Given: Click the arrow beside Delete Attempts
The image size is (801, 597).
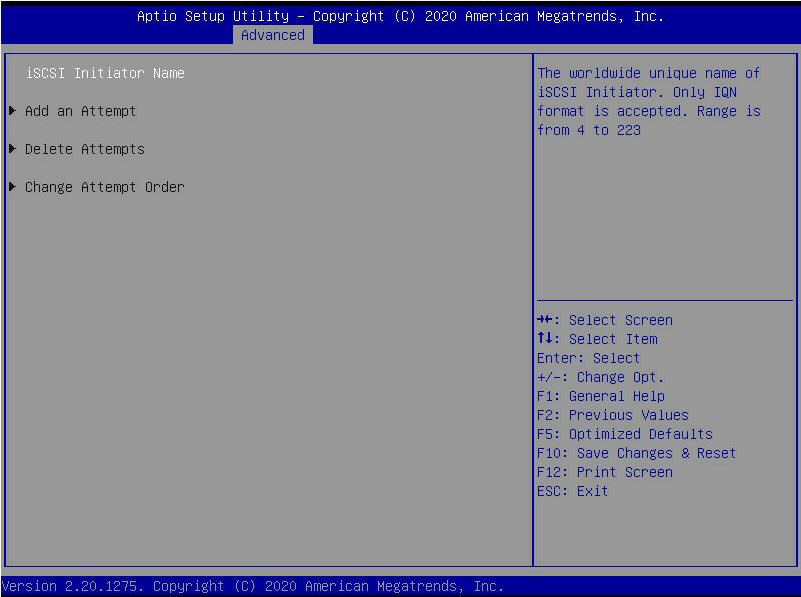Looking at the screenshot, I should [x=13, y=149].
